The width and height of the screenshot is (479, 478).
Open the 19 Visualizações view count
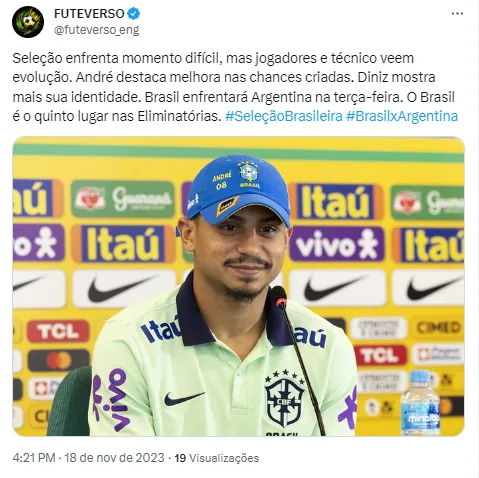[217, 458]
